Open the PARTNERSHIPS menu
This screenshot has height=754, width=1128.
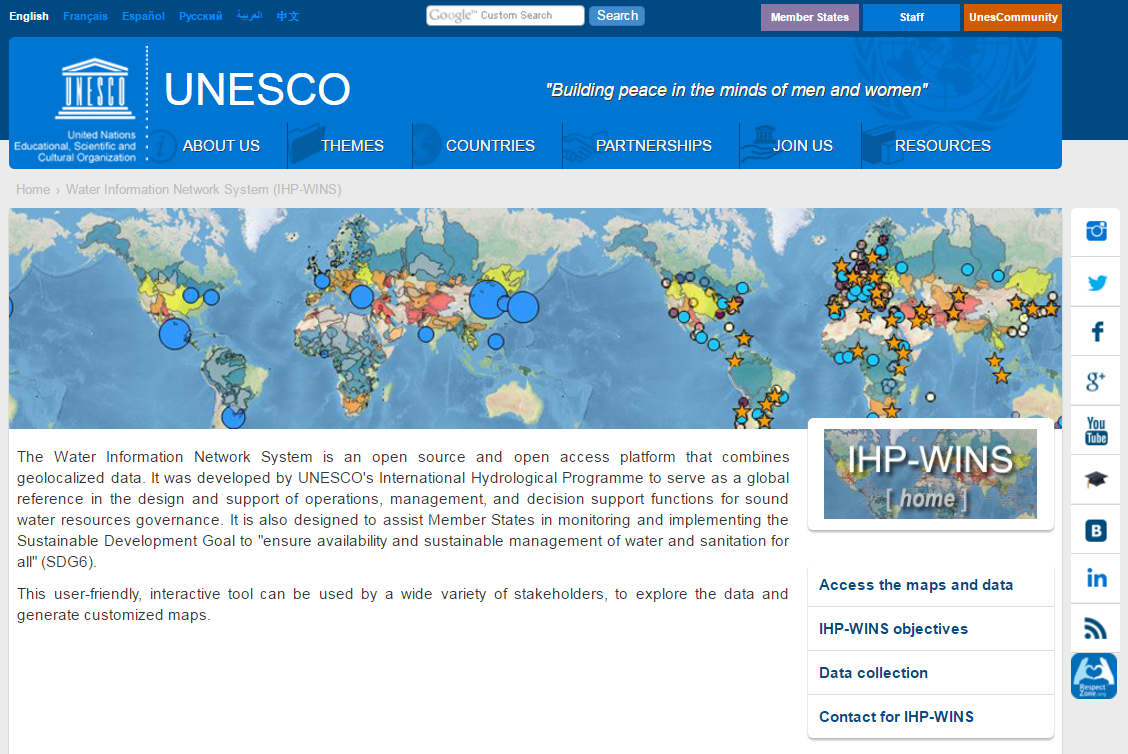click(x=653, y=146)
